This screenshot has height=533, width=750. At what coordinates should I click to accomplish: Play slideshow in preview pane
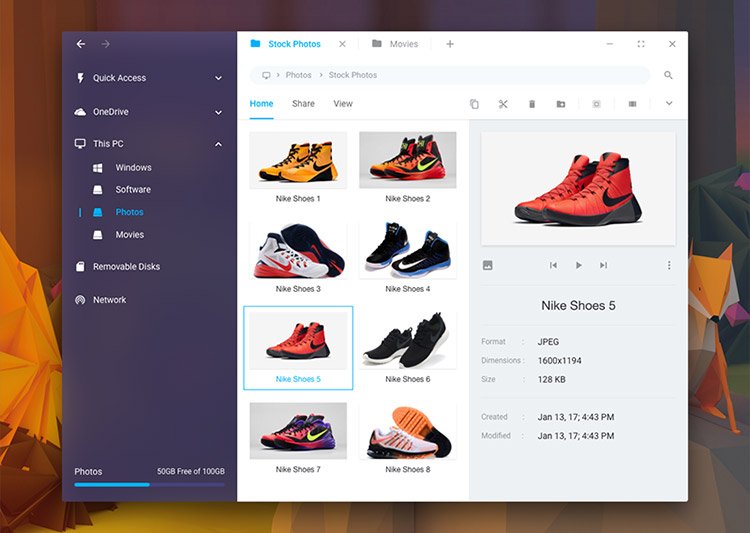[x=579, y=265]
